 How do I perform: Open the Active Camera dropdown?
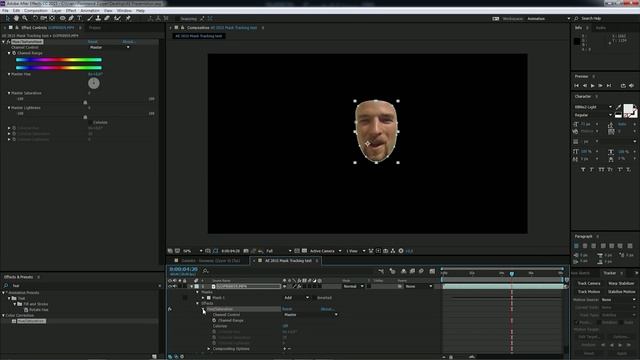325,251
